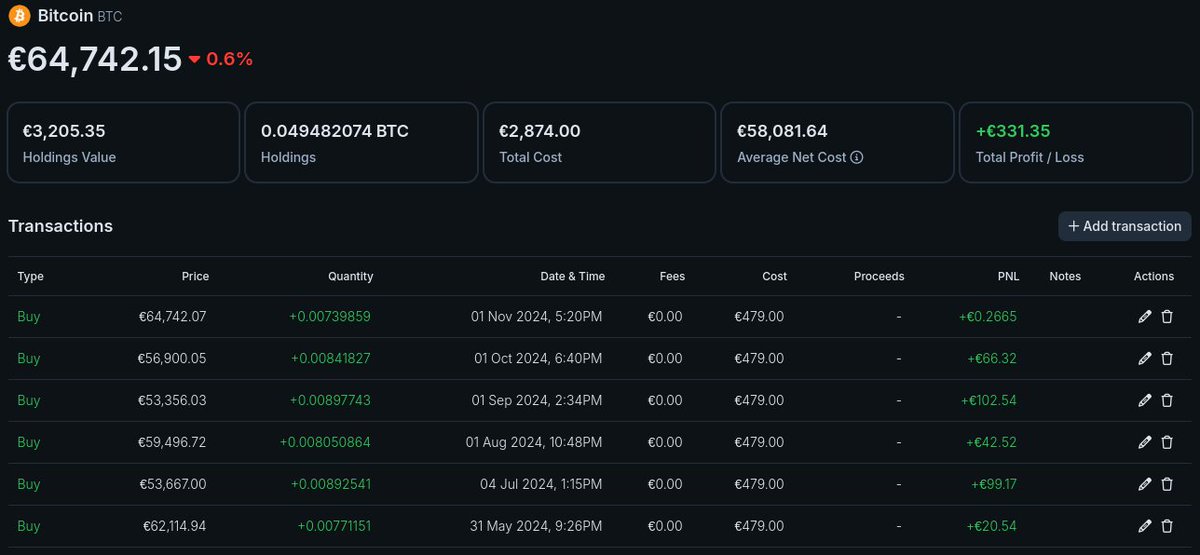Click quantity +0.00739859

tap(330, 317)
